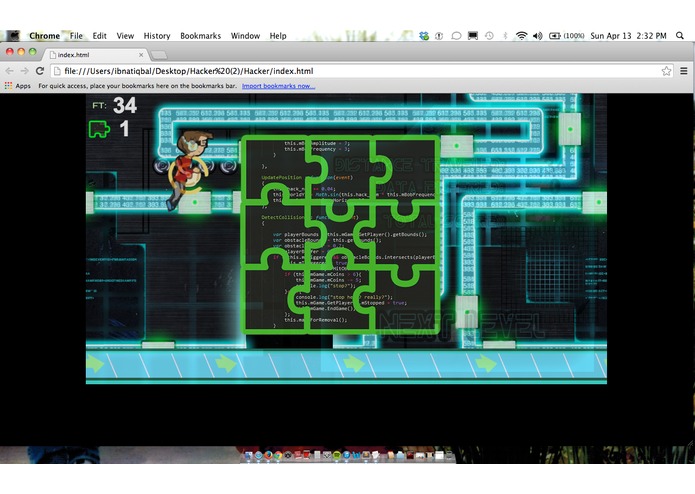Click the Import bookmarks now link

coord(278,86)
